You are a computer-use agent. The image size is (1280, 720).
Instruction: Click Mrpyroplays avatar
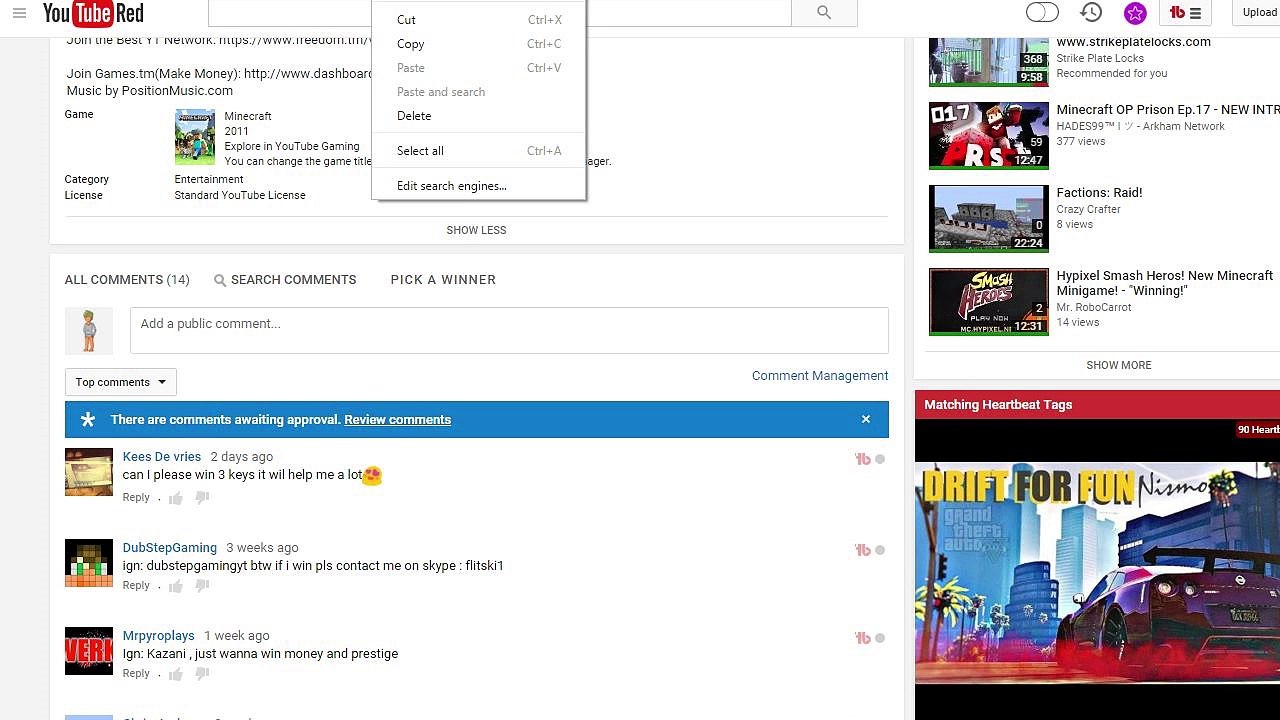(89, 651)
